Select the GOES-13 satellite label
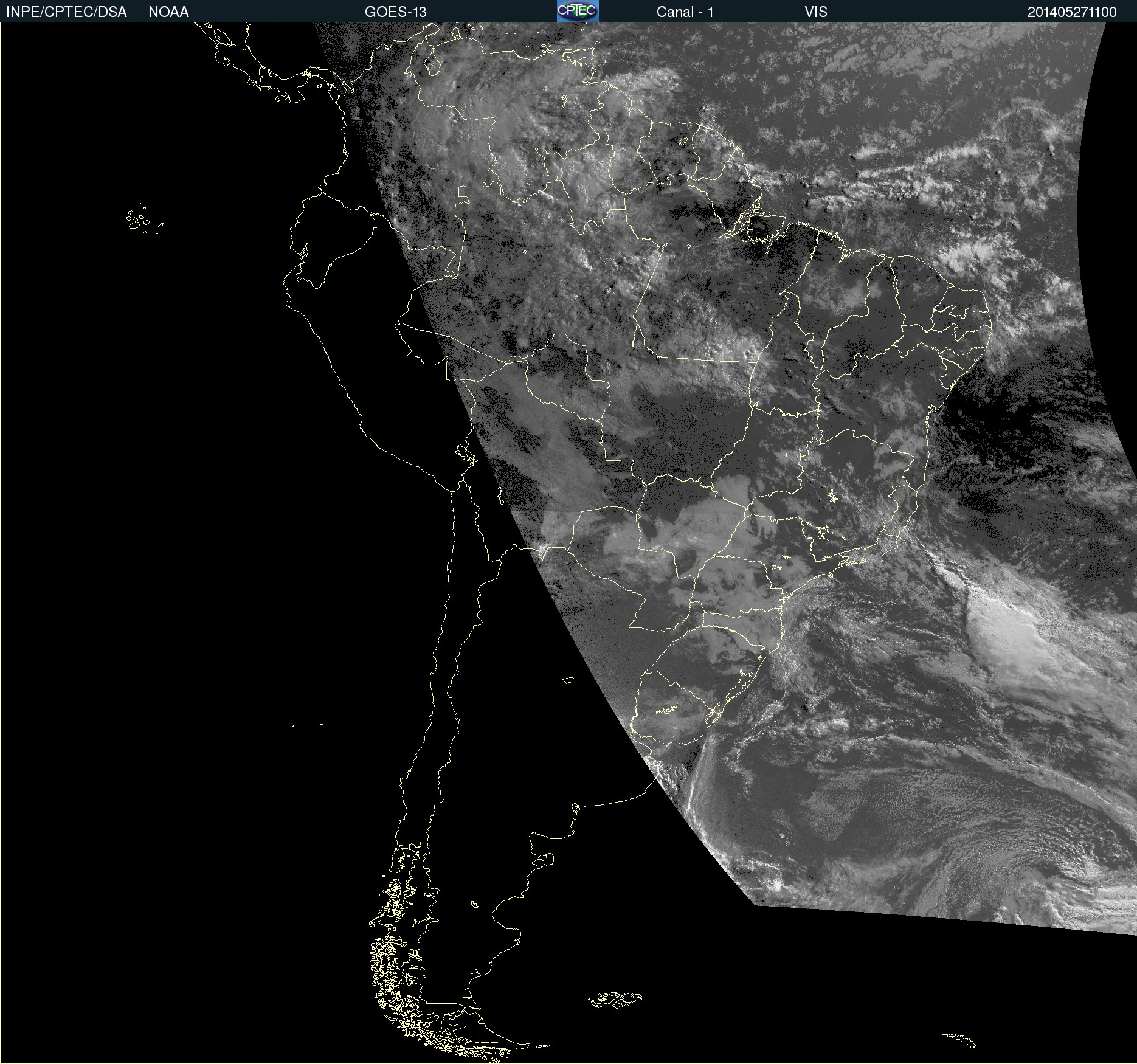The image size is (1137, 1064). [396, 12]
